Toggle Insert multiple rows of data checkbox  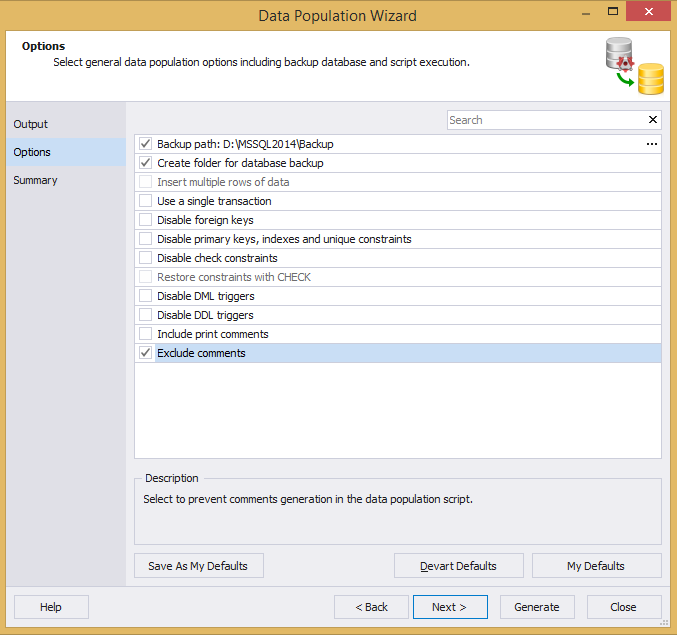[x=146, y=182]
